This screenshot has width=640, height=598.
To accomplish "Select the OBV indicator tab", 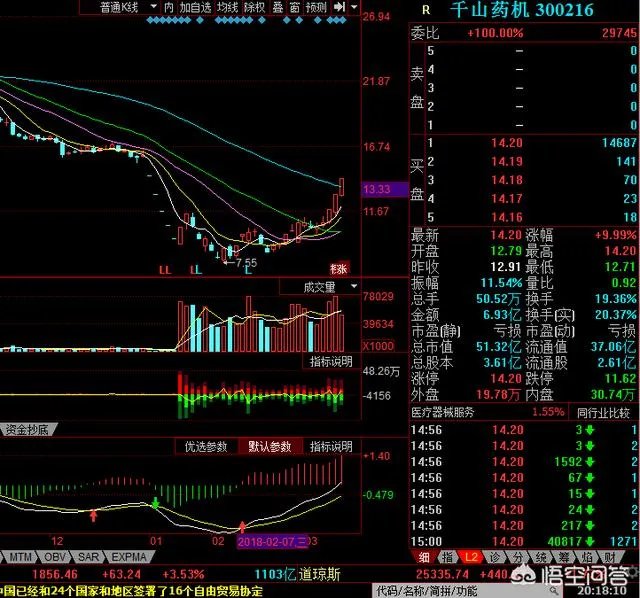I will (x=56, y=556).
